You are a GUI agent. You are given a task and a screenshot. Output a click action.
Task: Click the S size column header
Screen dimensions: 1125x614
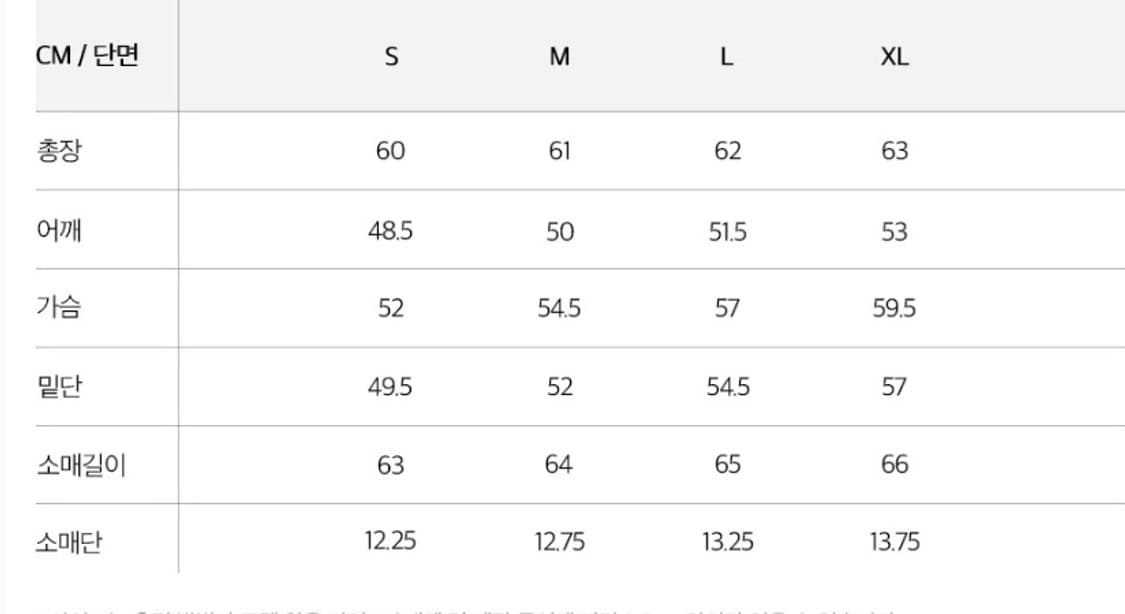coord(391,57)
